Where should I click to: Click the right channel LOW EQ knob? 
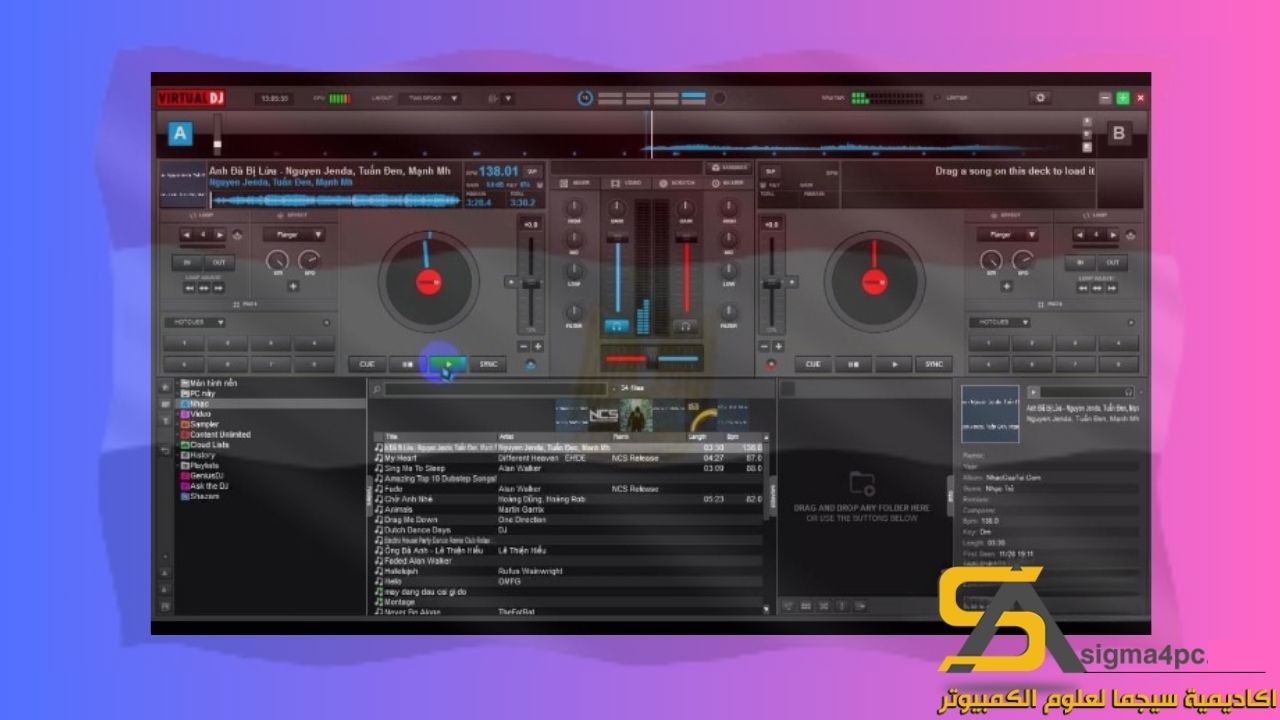[728, 273]
